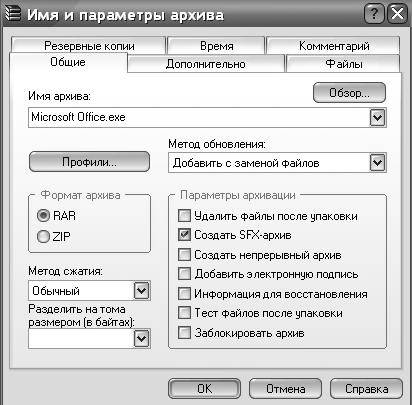
Task: Click the 'Профили...' button
Action: point(89,162)
